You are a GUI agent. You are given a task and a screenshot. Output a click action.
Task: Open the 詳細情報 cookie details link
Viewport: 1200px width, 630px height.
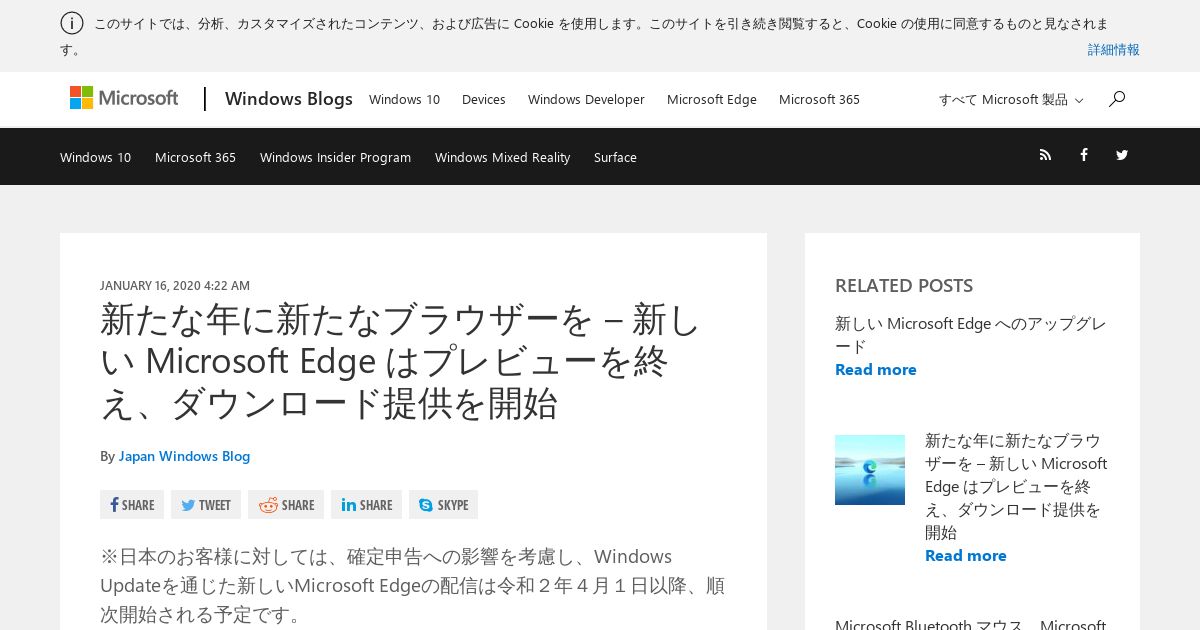pos(1114,49)
